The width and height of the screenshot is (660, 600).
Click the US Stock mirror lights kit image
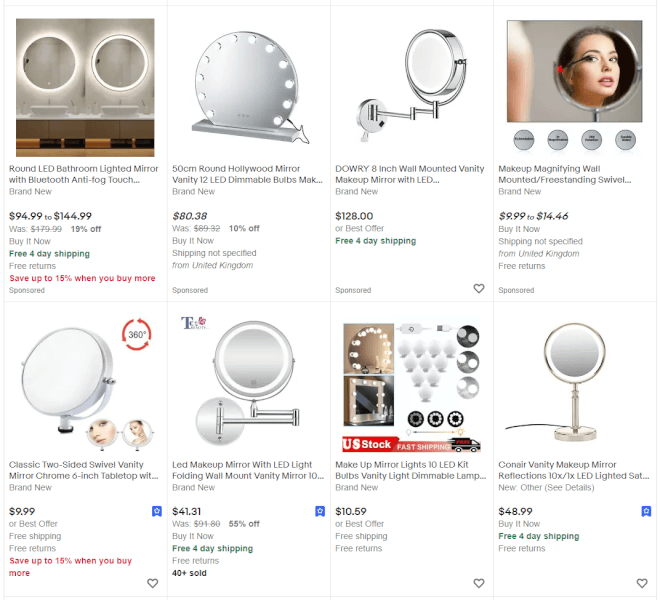(410, 385)
